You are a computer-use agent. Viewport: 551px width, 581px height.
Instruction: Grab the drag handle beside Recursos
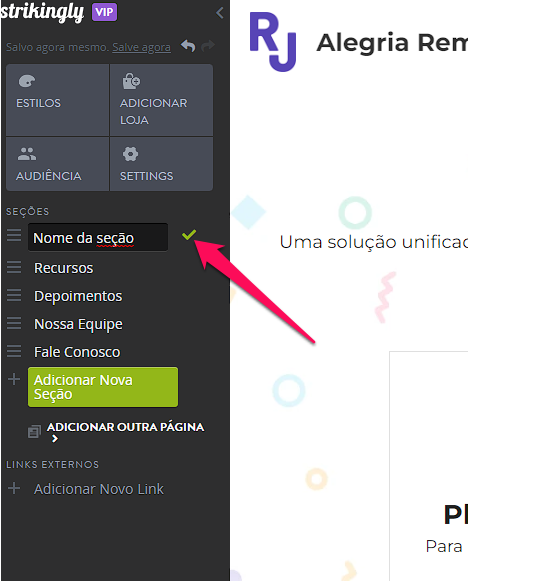(x=14, y=267)
